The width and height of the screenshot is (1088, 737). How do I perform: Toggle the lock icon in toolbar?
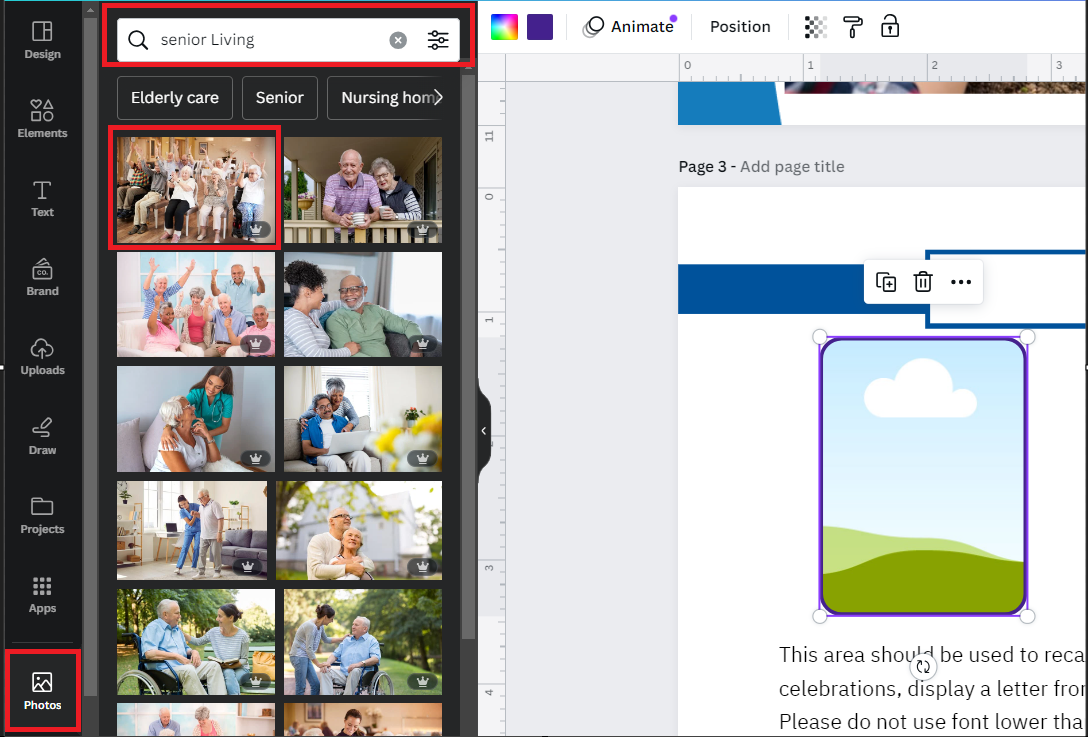pos(890,26)
